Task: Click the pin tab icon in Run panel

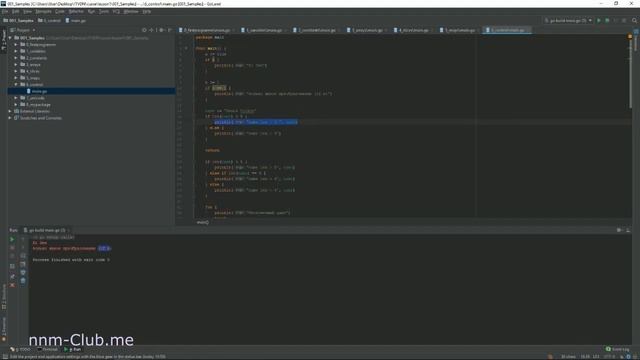Action: pyautogui.click(x=12, y=276)
